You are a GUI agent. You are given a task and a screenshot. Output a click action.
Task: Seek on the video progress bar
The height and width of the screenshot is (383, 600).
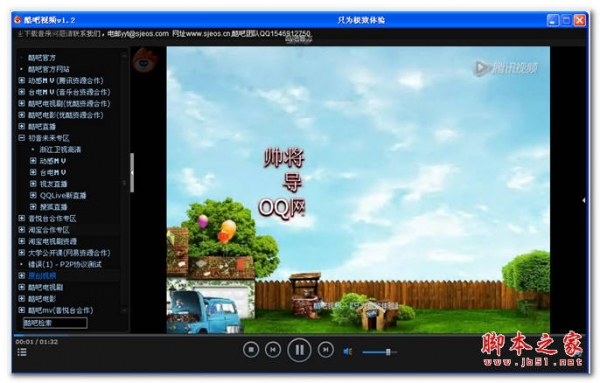pos(300,335)
